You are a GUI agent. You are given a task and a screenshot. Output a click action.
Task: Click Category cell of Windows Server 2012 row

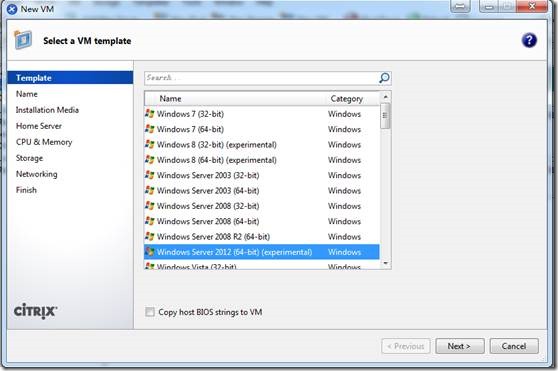(x=344, y=252)
